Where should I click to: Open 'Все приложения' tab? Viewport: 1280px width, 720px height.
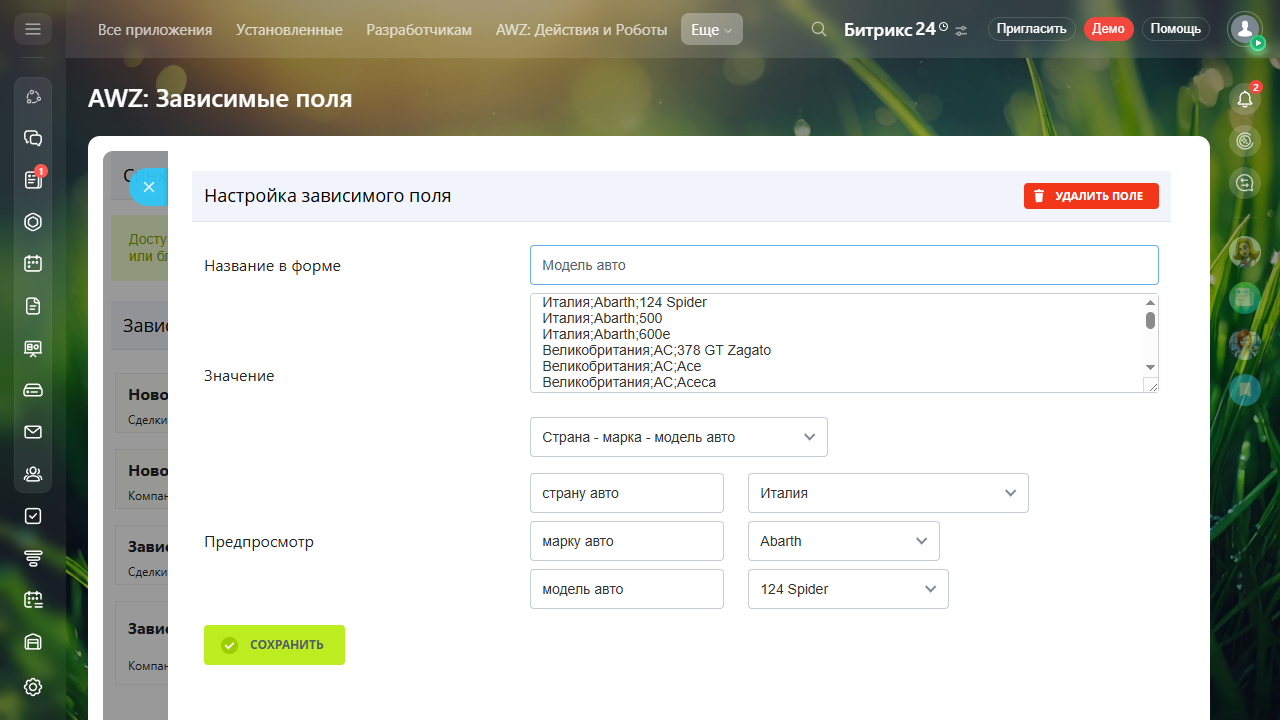pos(155,30)
